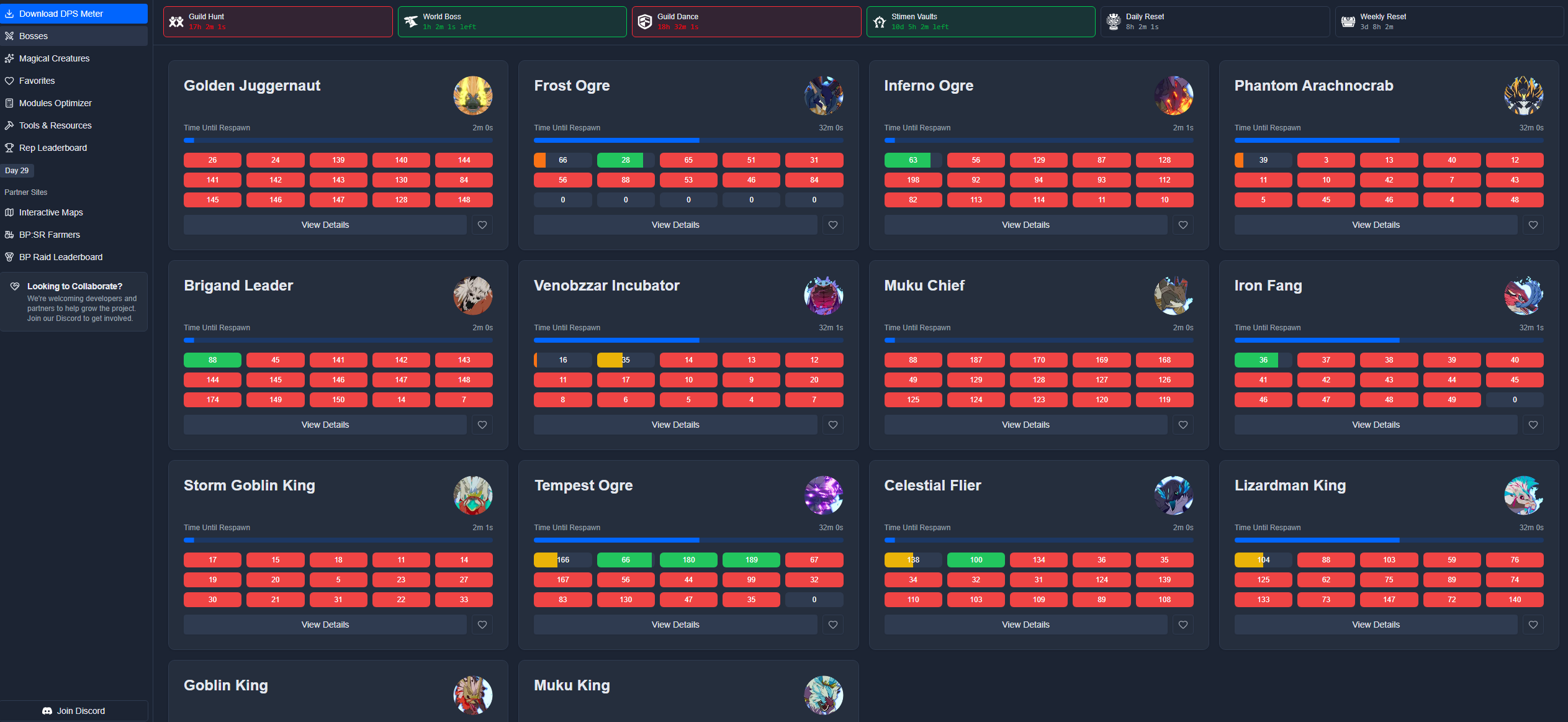Open Tools & Resources section
1568x722 pixels.
coord(55,125)
